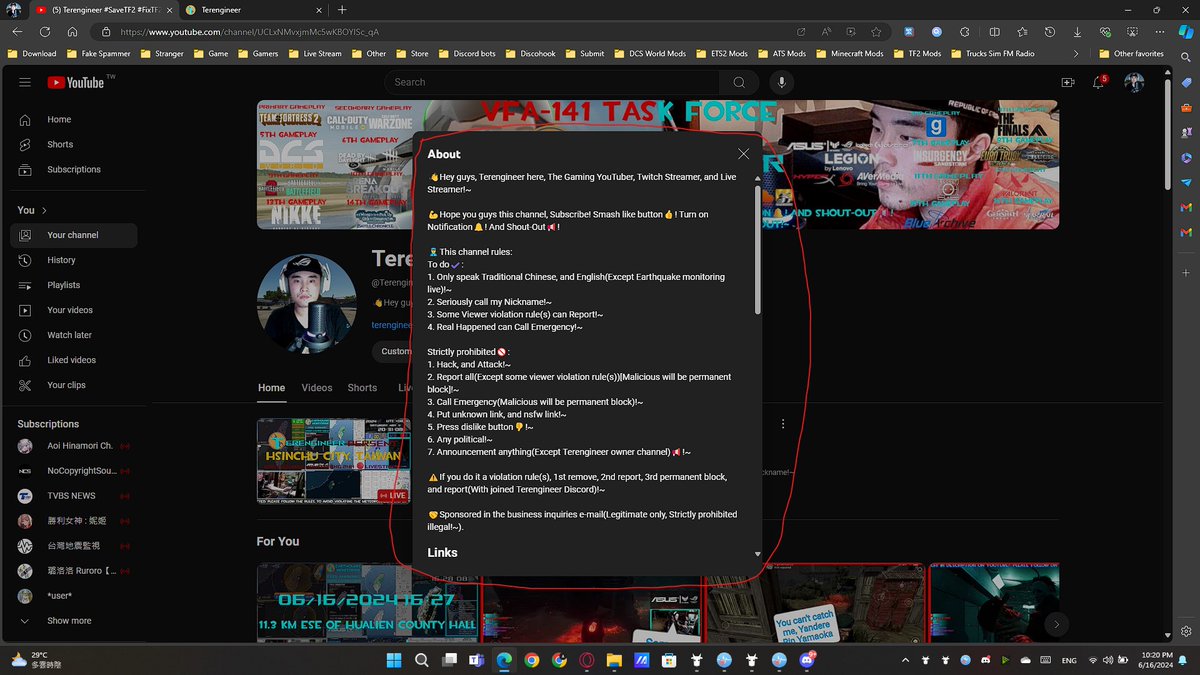Click the next arrow on the For You shelf

1057,624
